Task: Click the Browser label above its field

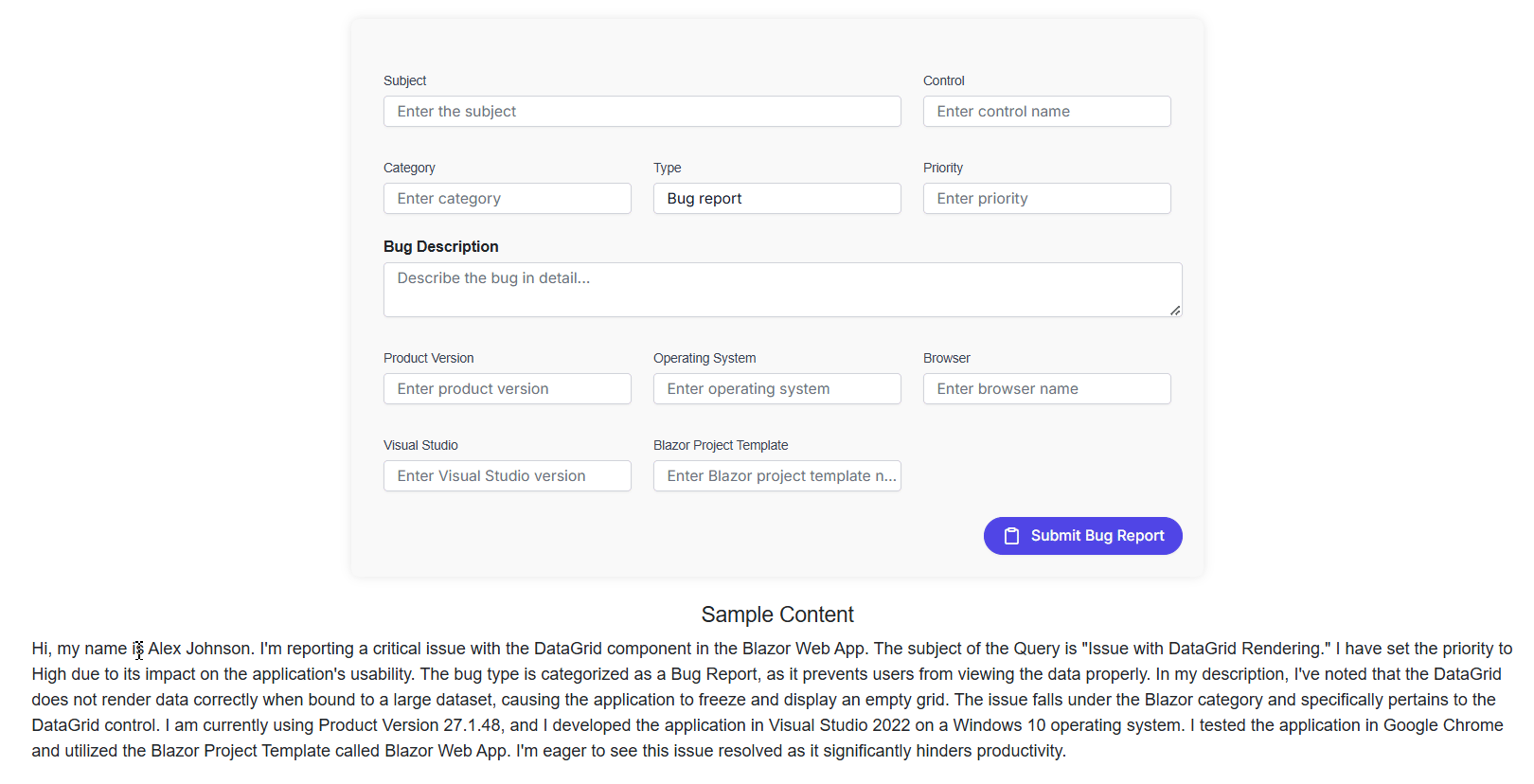Action: coord(946,359)
